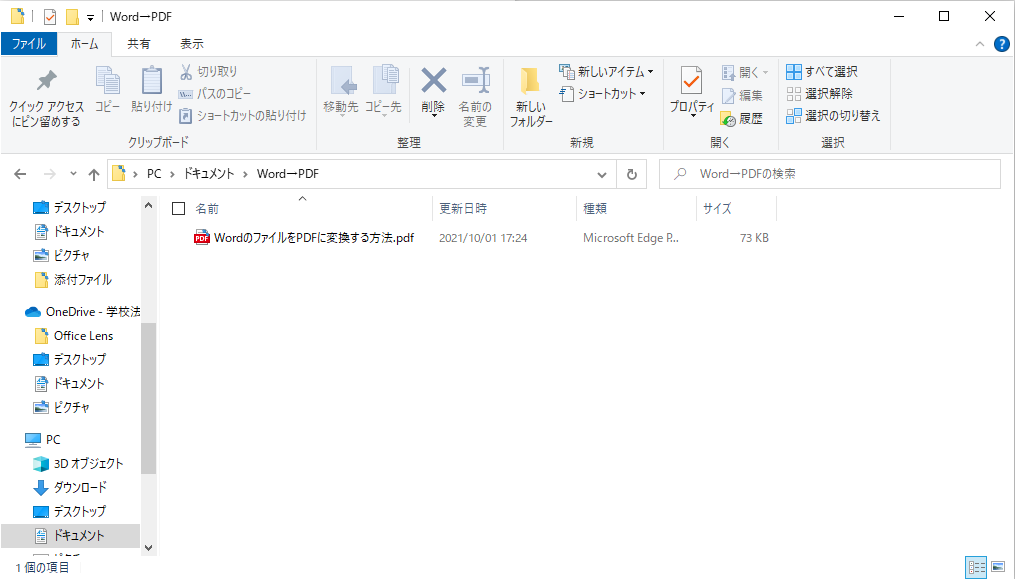
Task: Select OneDrive in navigation pane
Action: pyautogui.click(x=83, y=312)
